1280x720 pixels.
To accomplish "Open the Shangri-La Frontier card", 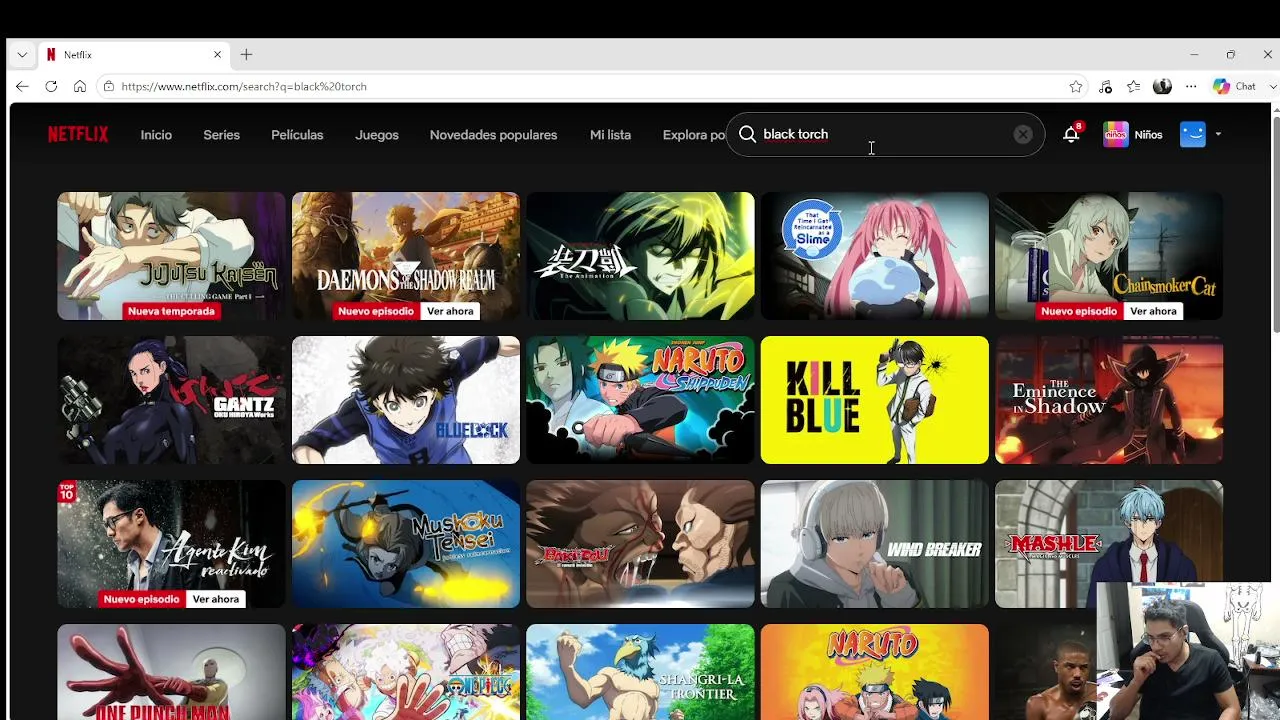I will coord(640,672).
